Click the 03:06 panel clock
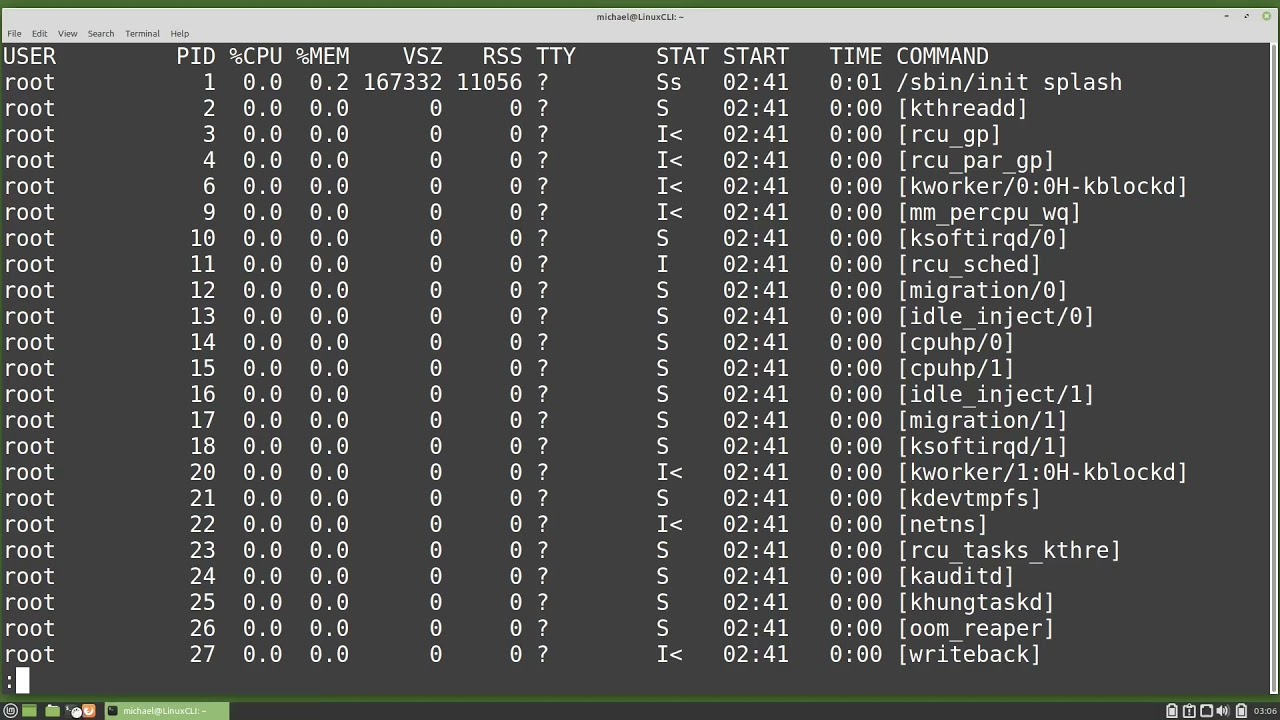 point(1264,711)
